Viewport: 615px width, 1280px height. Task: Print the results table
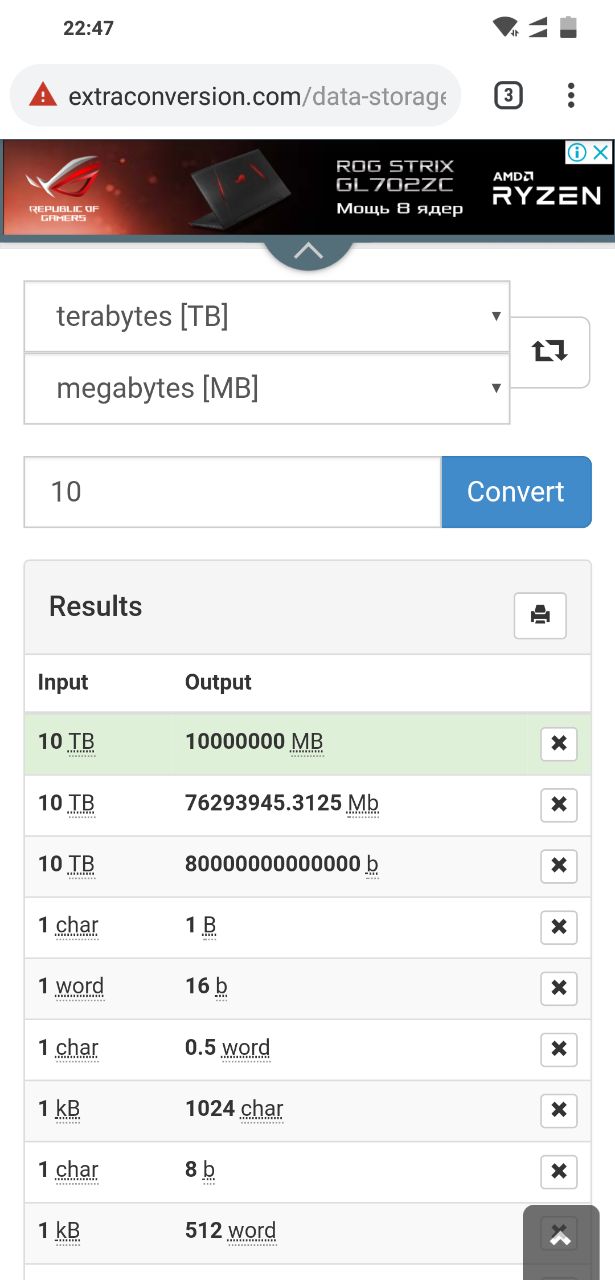[x=540, y=615]
